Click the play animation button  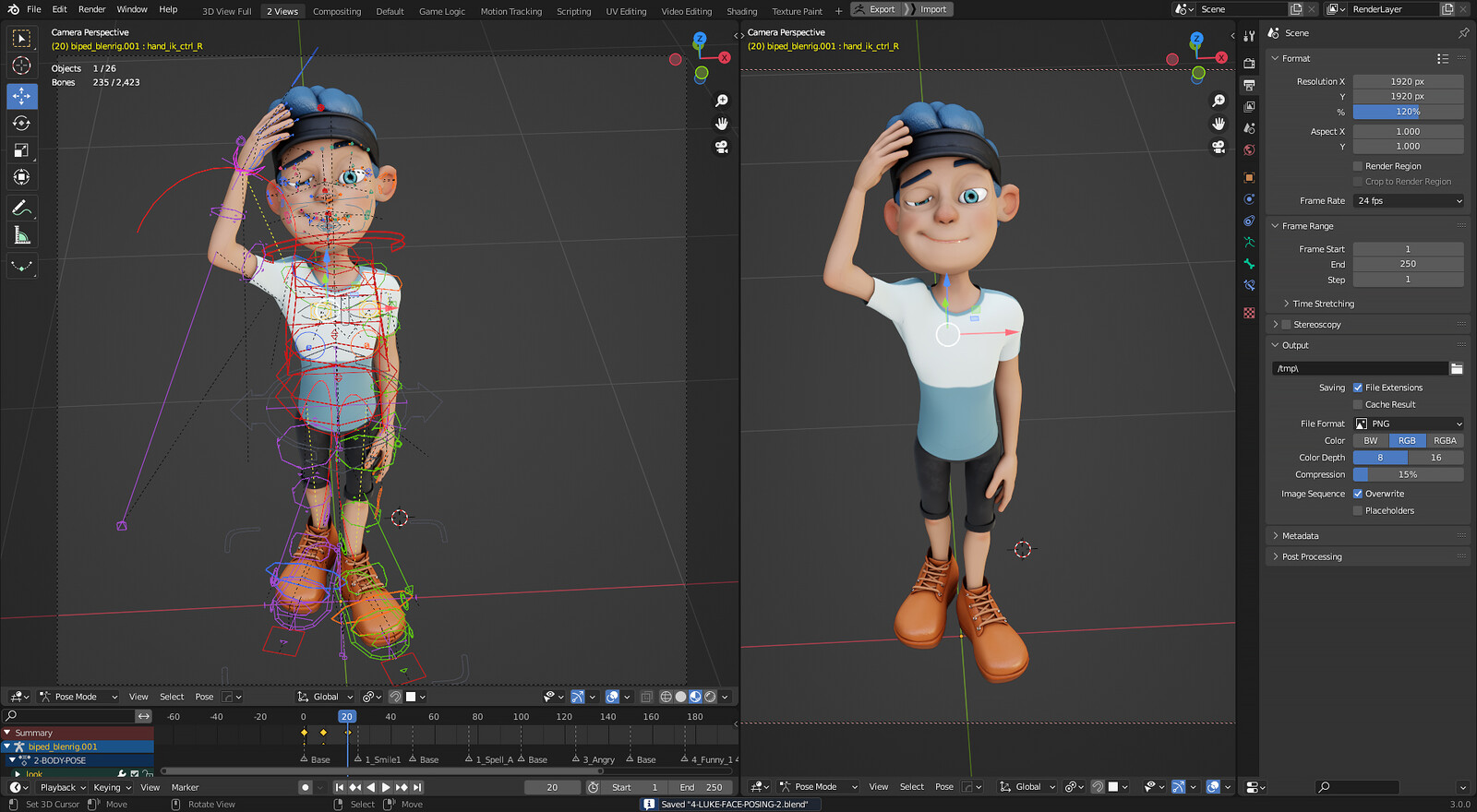pos(386,787)
